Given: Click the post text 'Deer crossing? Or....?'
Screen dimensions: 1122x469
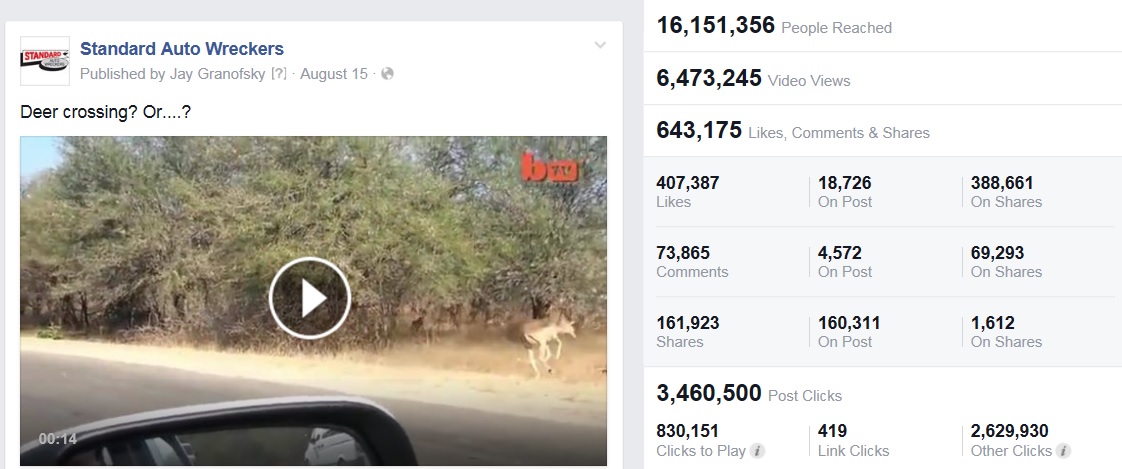Looking at the screenshot, I should 105,112.
